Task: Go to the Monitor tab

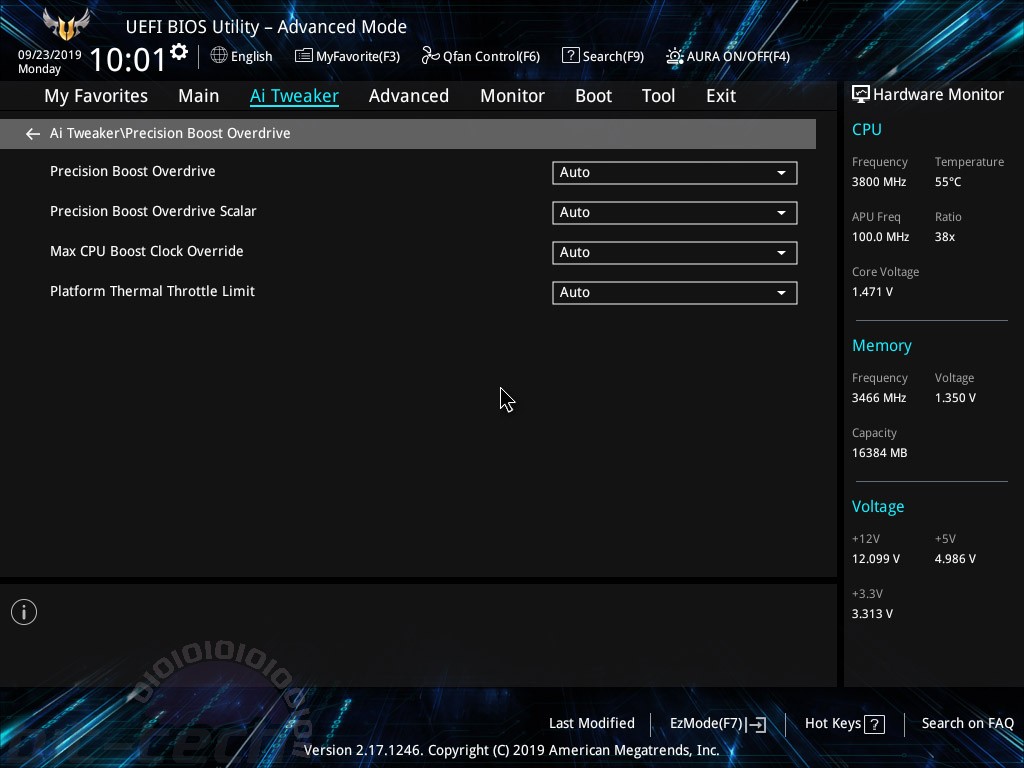Action: pos(513,96)
